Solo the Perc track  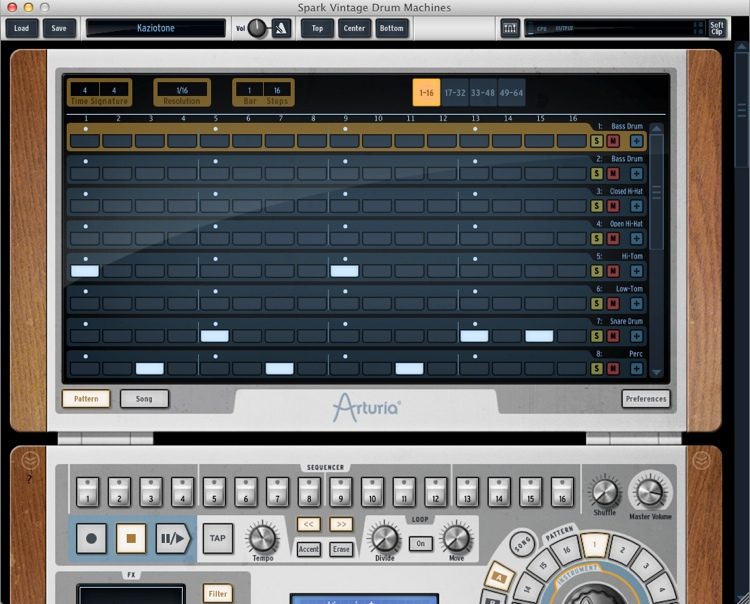pyautogui.click(x=596, y=369)
